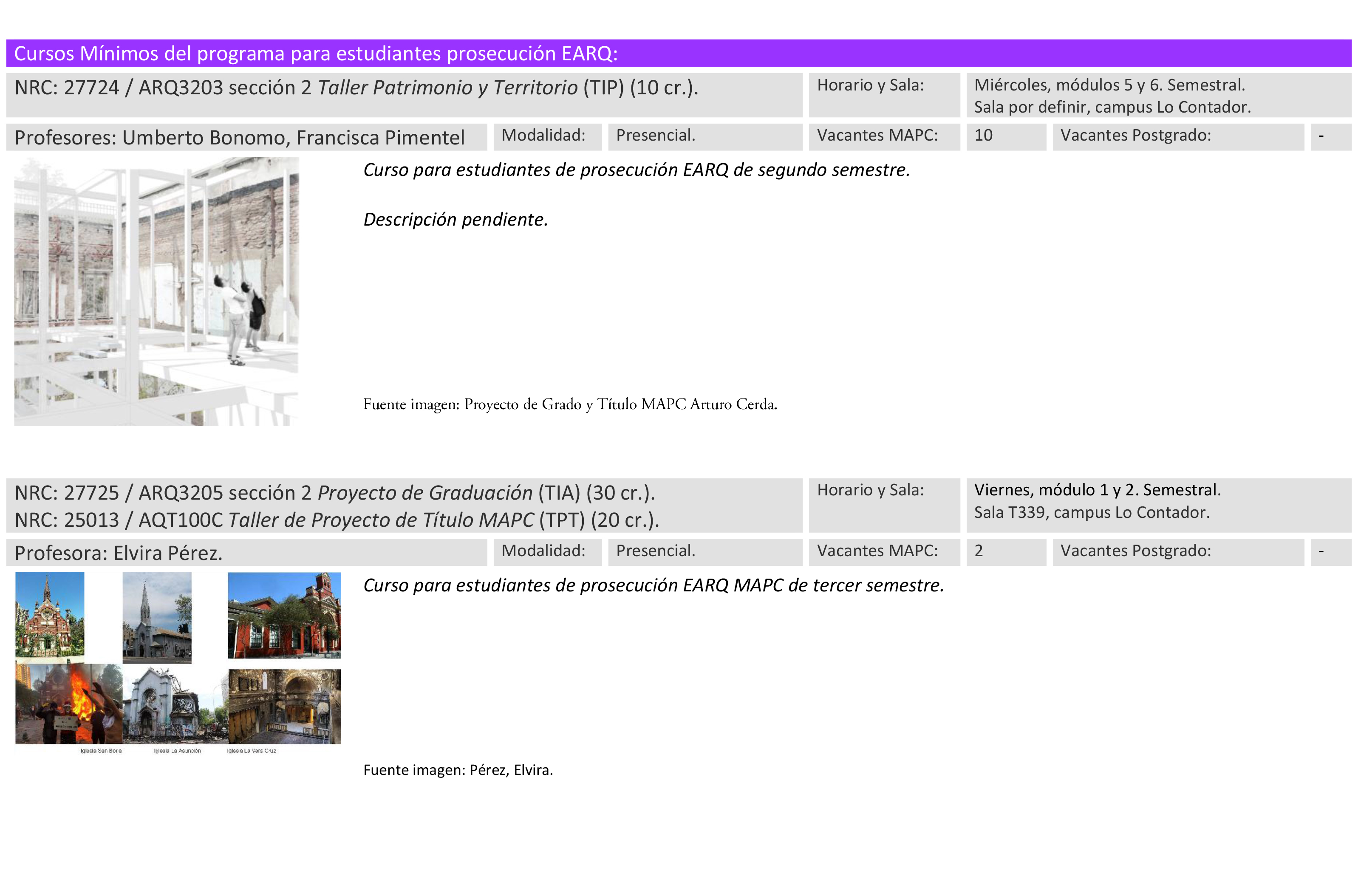Select 'Profesora: Elvira Pérez.'
The width and height of the screenshot is (1358, 896).
coord(118,553)
